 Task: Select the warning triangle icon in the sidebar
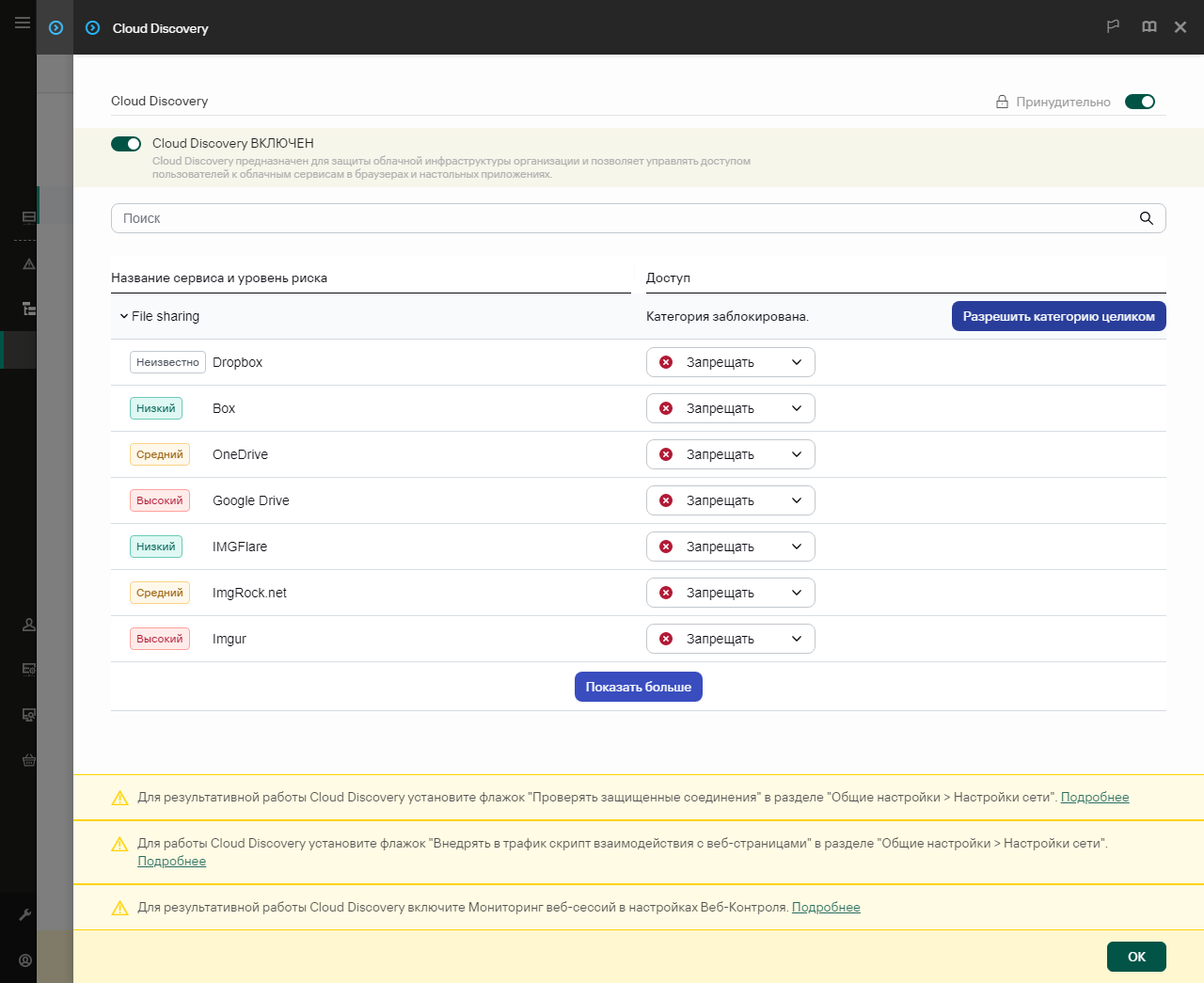pyautogui.click(x=28, y=264)
